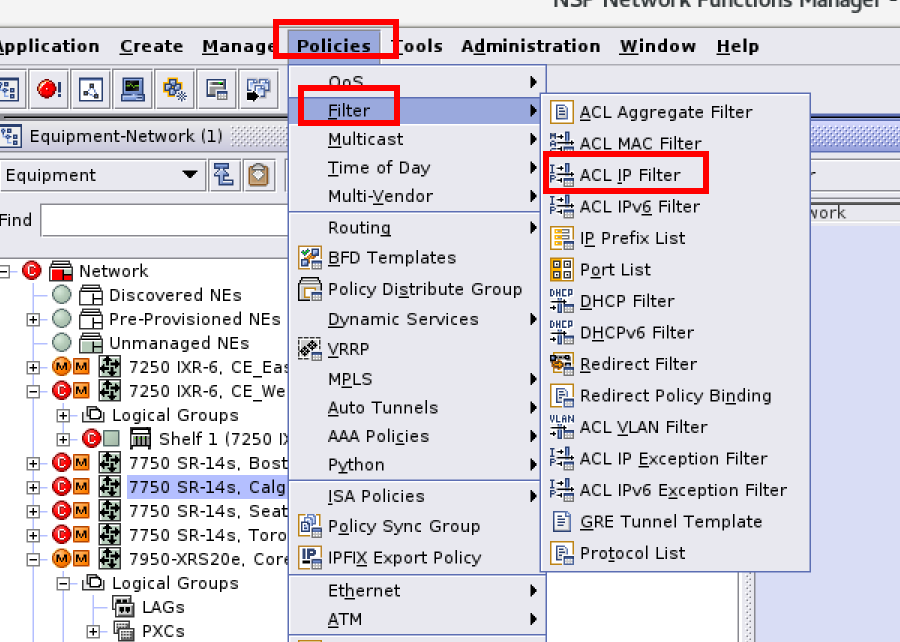Click the red alarm window toolbar icon
Viewport: 900px width, 642px height.
[x=48, y=90]
